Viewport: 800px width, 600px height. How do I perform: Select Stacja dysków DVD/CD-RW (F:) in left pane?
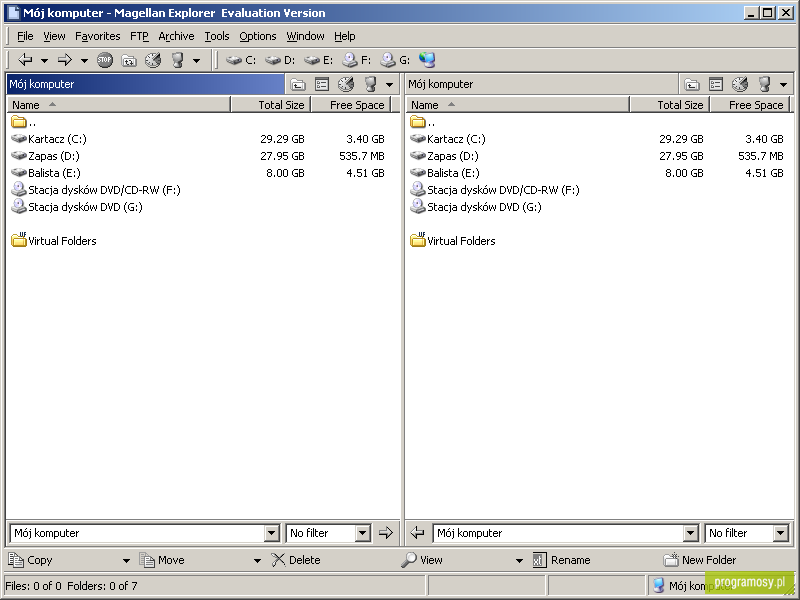coord(96,190)
